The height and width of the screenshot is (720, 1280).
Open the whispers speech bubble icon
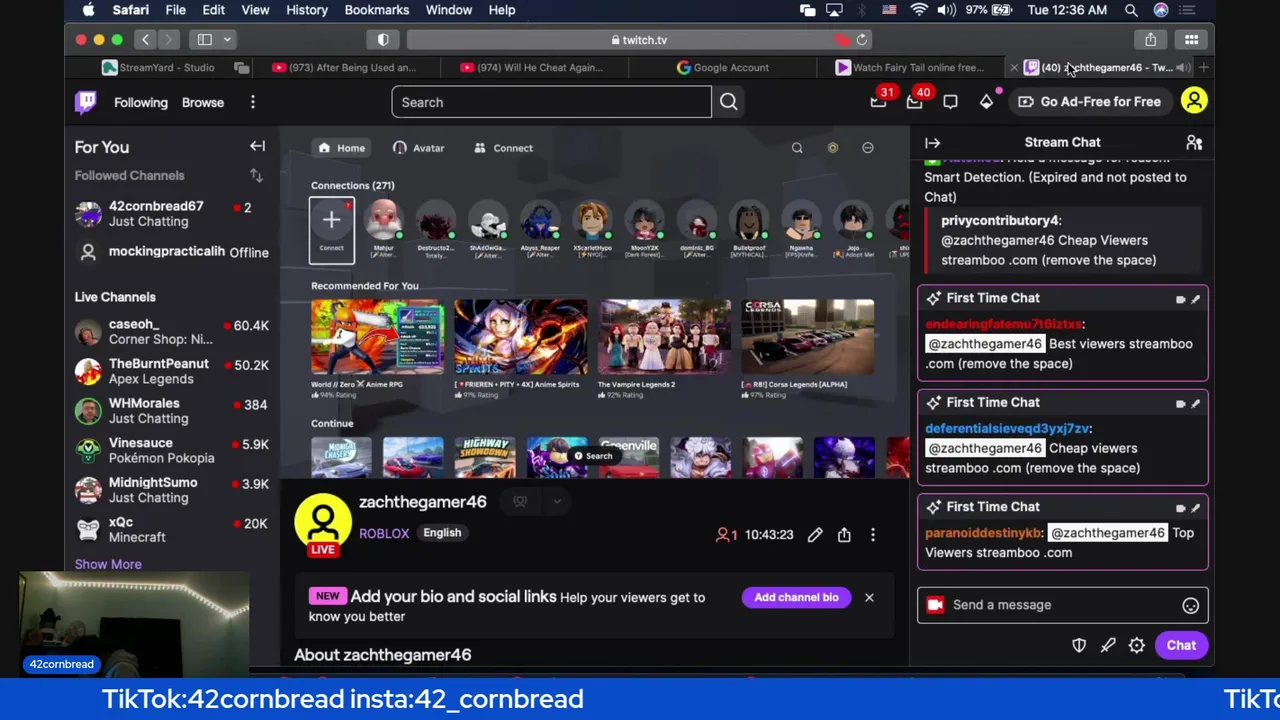tap(950, 102)
